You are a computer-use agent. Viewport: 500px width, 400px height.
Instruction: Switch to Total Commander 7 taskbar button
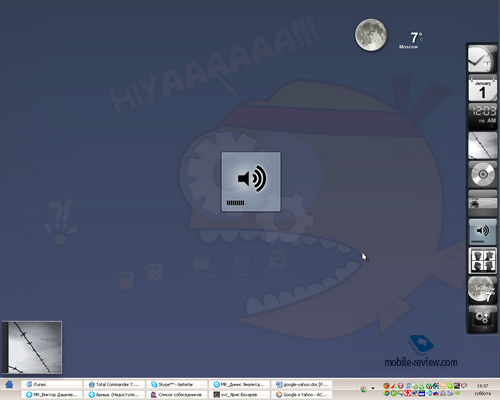pos(114,384)
